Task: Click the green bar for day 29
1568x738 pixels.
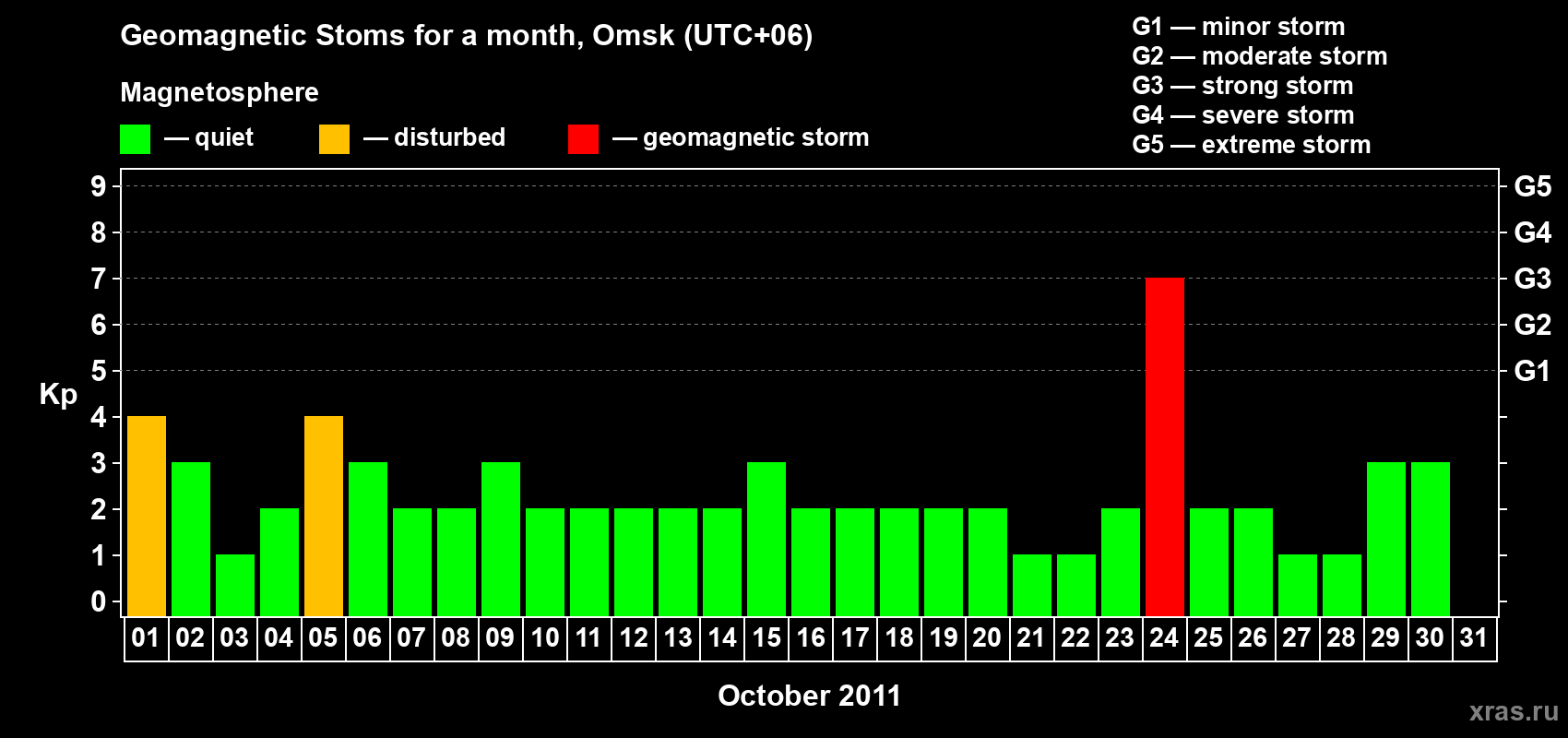Action: click(1386, 539)
